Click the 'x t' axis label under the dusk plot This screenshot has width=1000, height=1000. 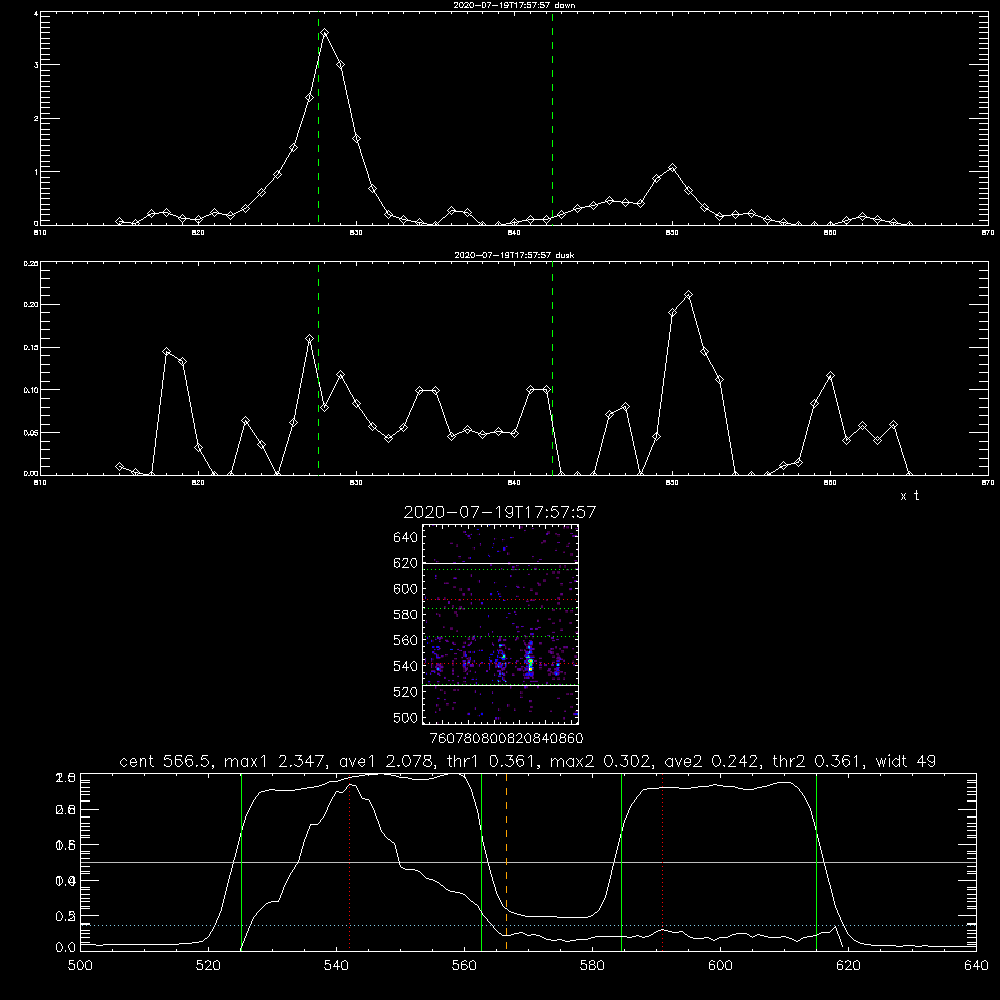coord(910,496)
